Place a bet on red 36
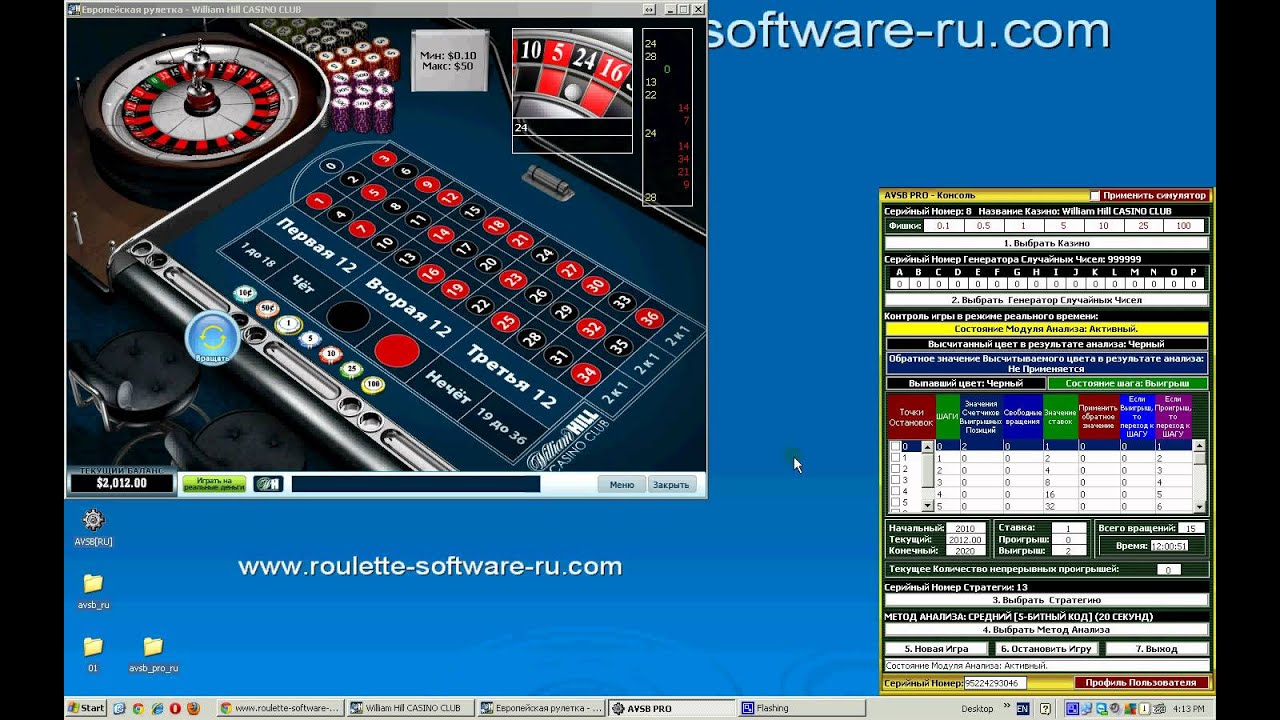The height and width of the screenshot is (720, 1280). coord(649,319)
